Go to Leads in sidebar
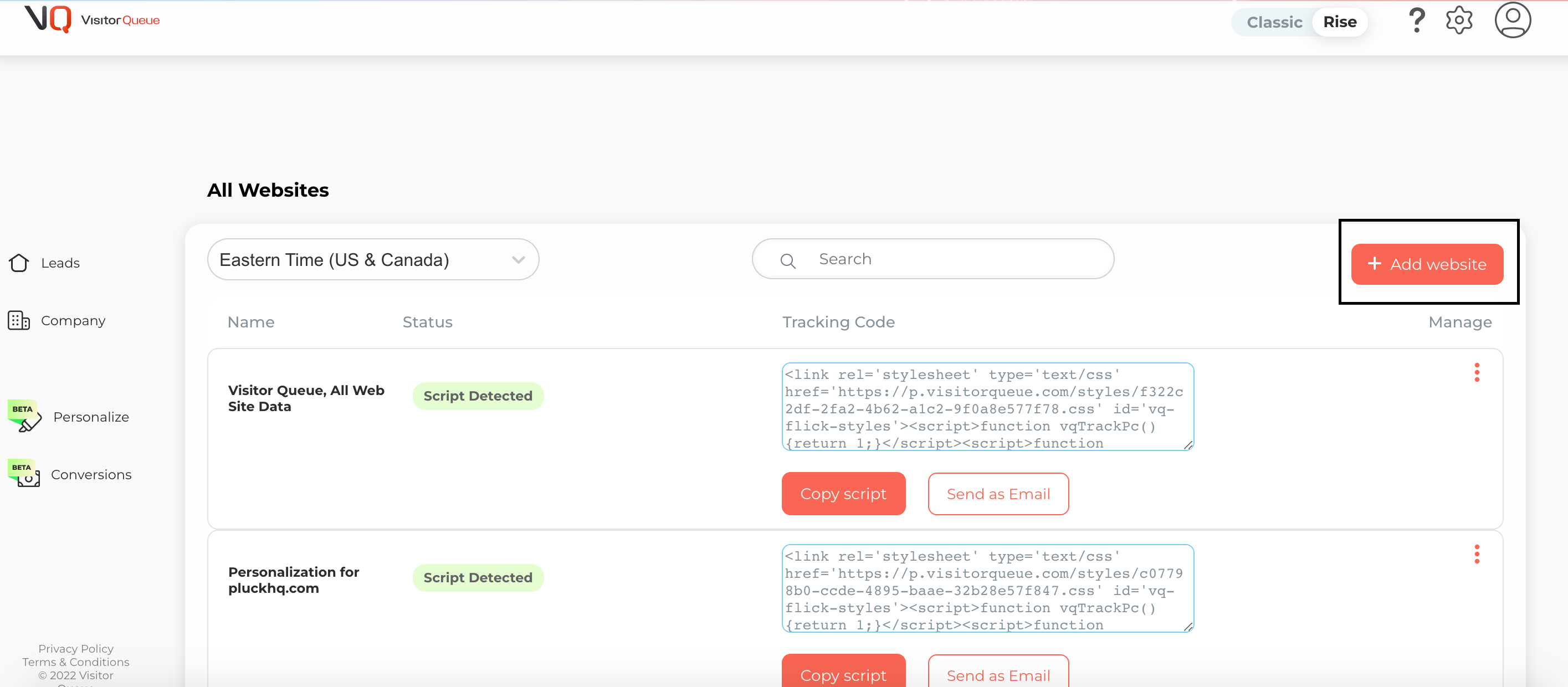 pos(60,263)
